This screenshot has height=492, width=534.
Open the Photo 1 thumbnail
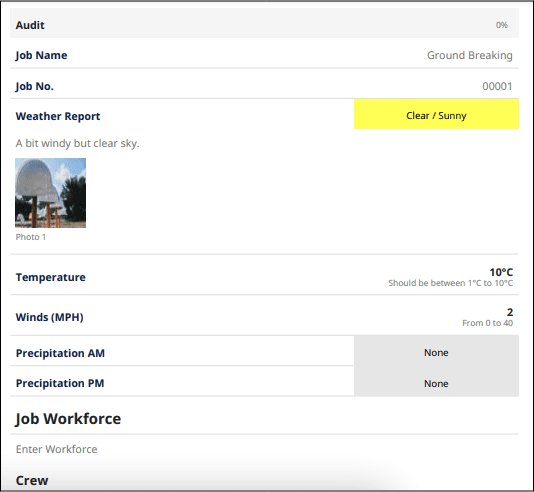point(50,193)
